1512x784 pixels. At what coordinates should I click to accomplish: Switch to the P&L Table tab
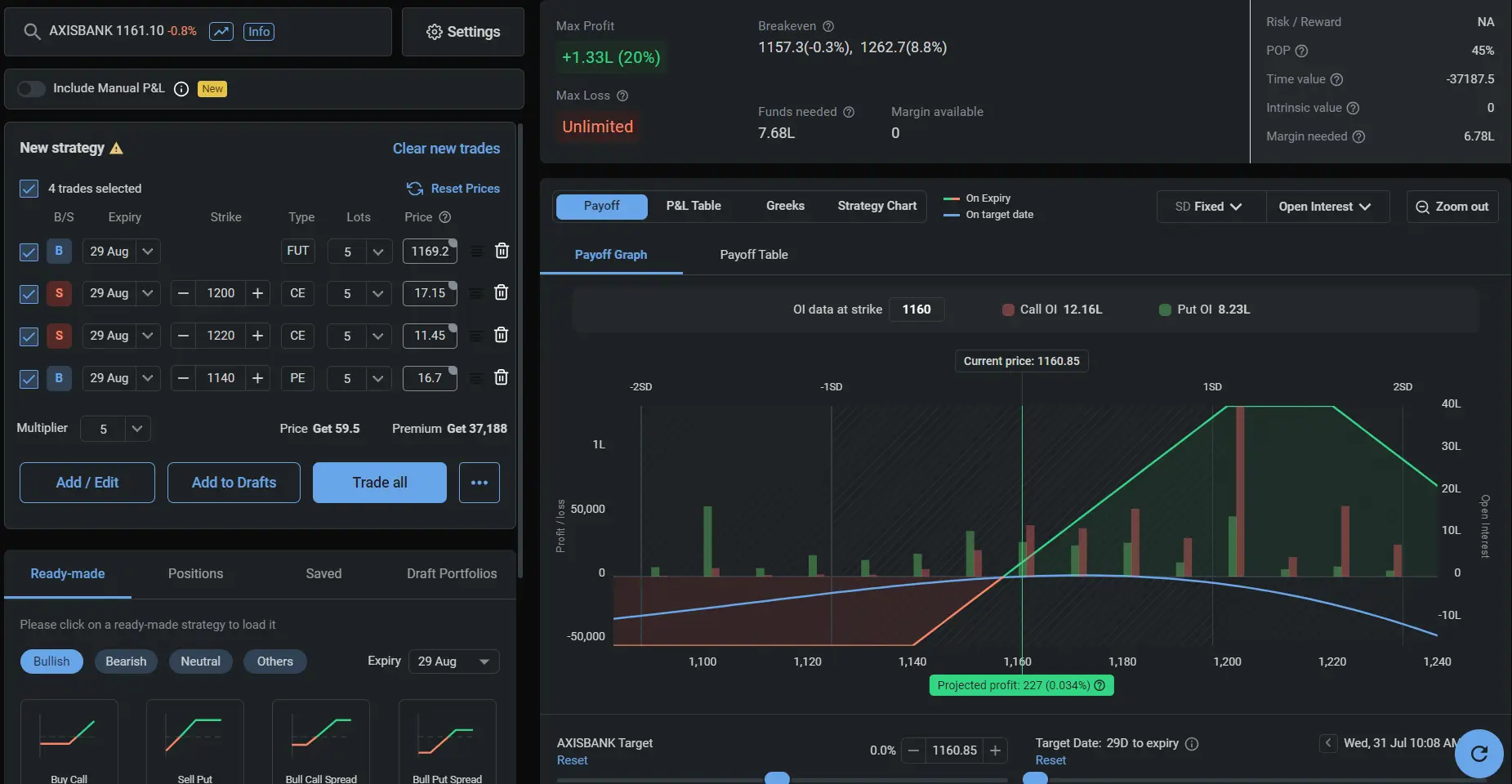coord(694,206)
